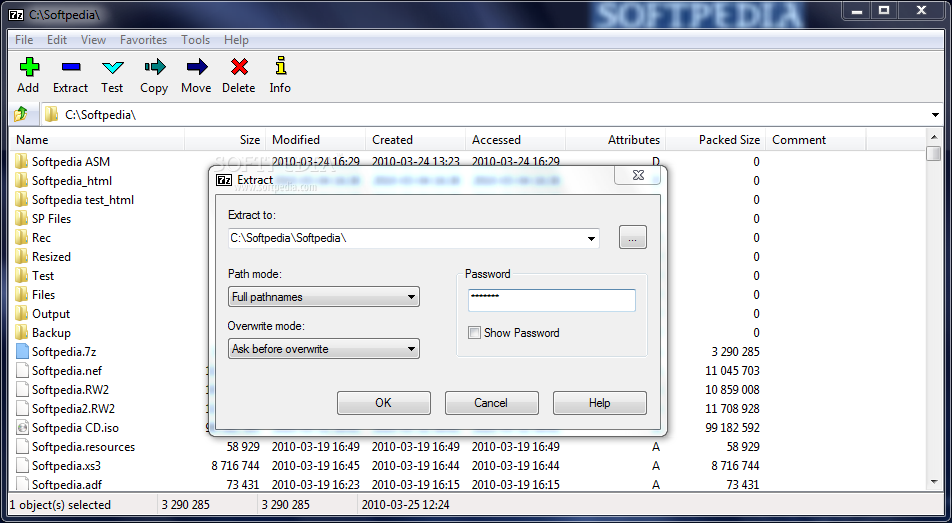Click the Softpedia.nef file icon

[x=22, y=371]
